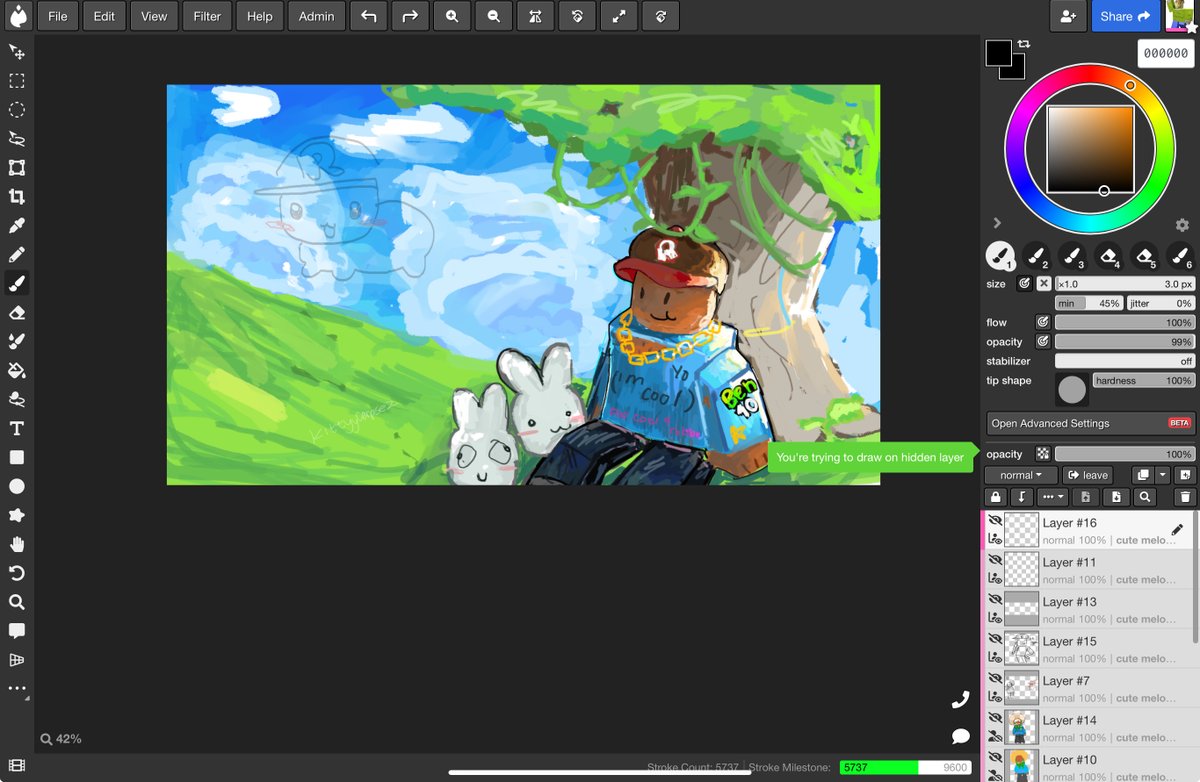The image size is (1200, 782).
Task: Select brush preset slot 2
Action: point(1036,256)
